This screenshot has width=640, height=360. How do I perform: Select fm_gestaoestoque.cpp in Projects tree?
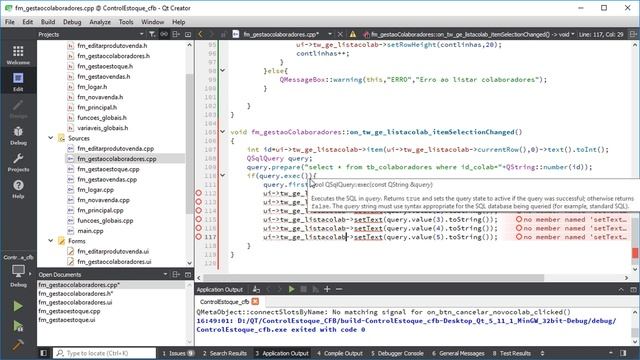click(x=108, y=169)
